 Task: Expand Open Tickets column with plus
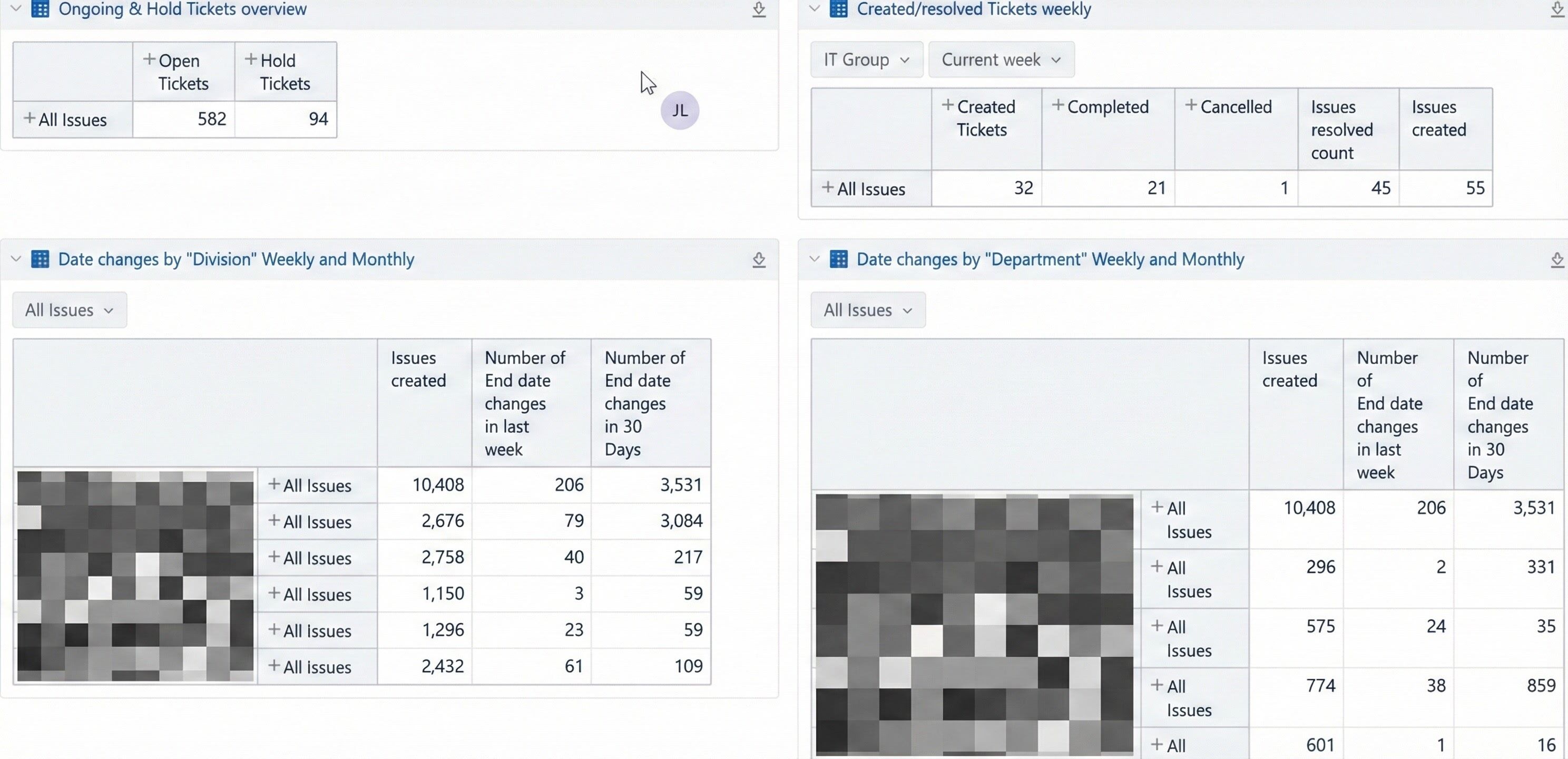pyautogui.click(x=149, y=60)
